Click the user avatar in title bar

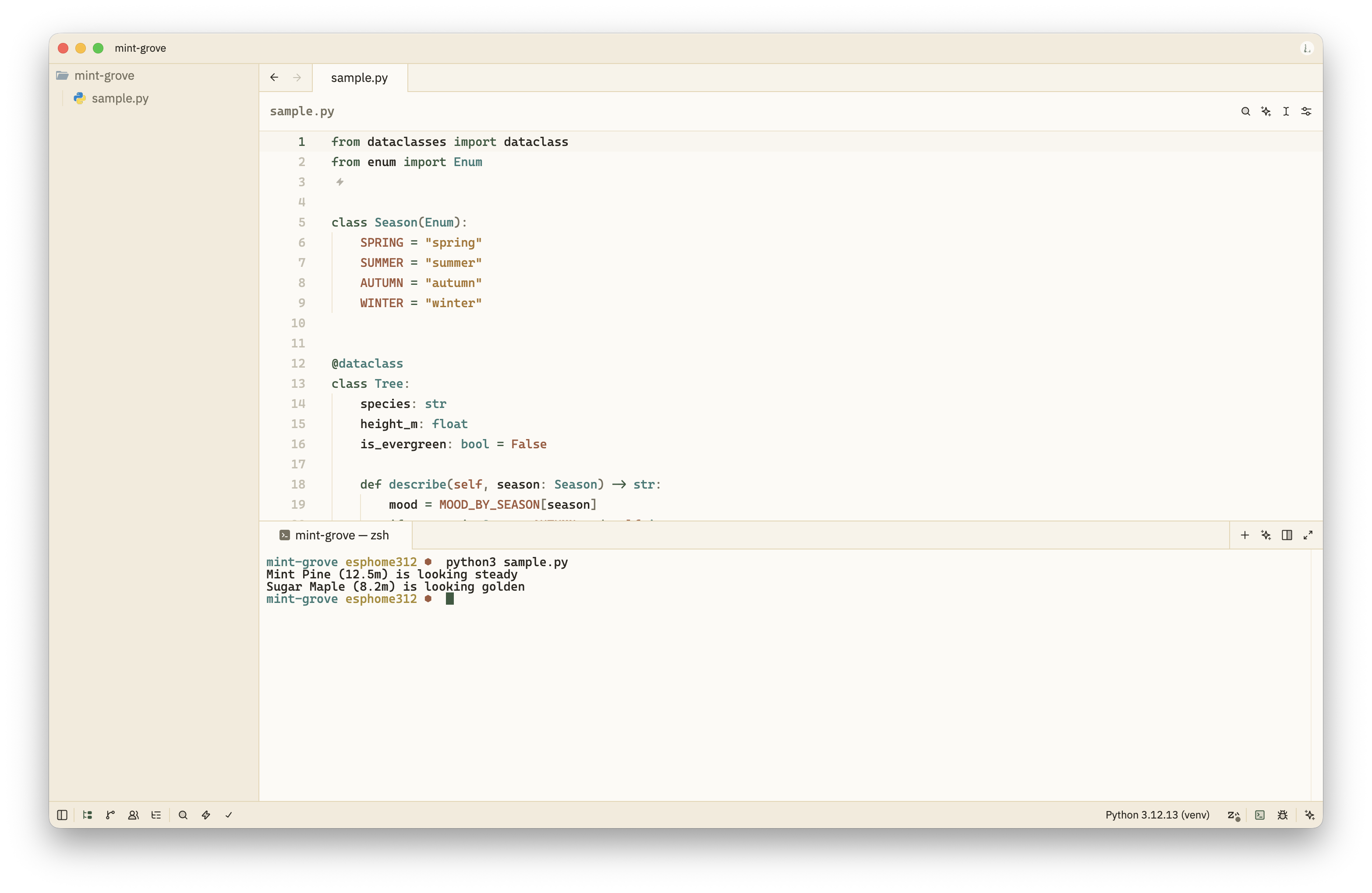pos(1307,49)
